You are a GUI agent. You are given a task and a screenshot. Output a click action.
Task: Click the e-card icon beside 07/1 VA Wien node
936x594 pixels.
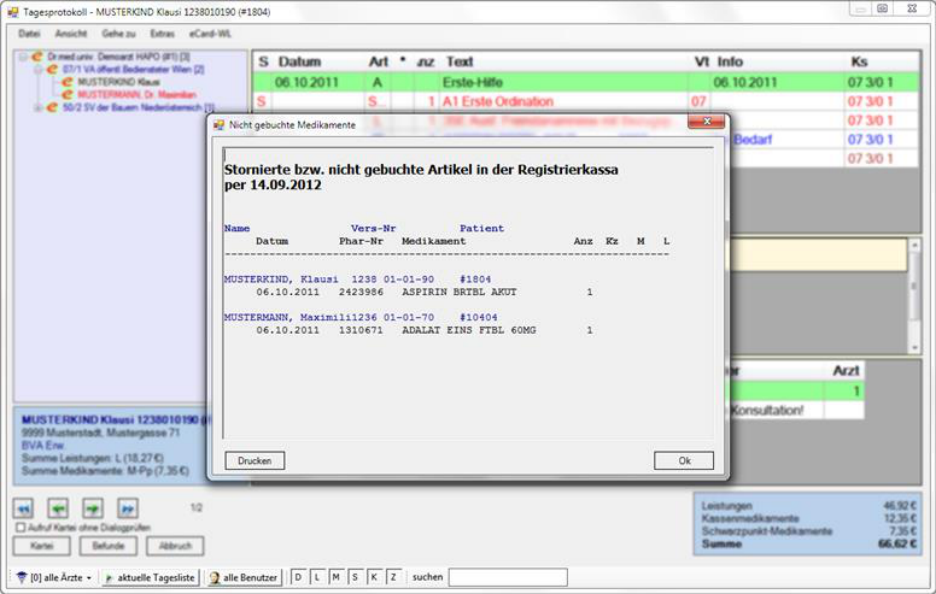pos(52,69)
